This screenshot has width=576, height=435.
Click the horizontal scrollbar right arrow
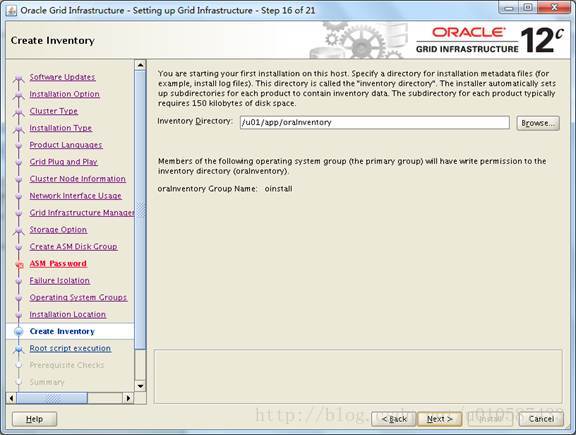[128, 398]
